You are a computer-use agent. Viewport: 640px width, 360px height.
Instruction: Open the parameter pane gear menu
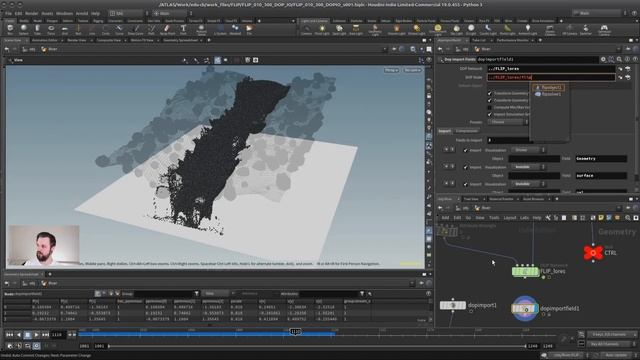[603, 60]
